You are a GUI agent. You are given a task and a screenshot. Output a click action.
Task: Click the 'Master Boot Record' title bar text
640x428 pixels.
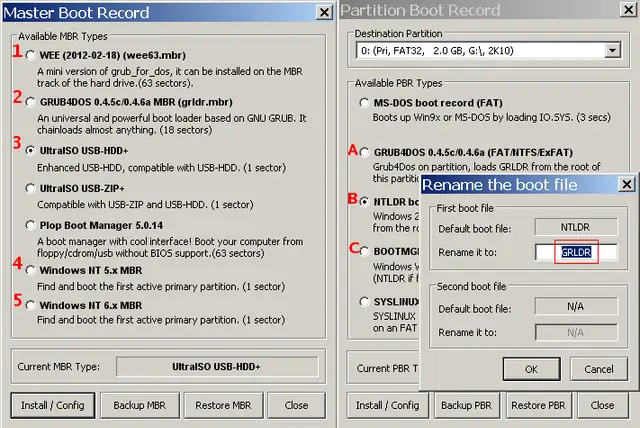pyautogui.click(x=76, y=13)
